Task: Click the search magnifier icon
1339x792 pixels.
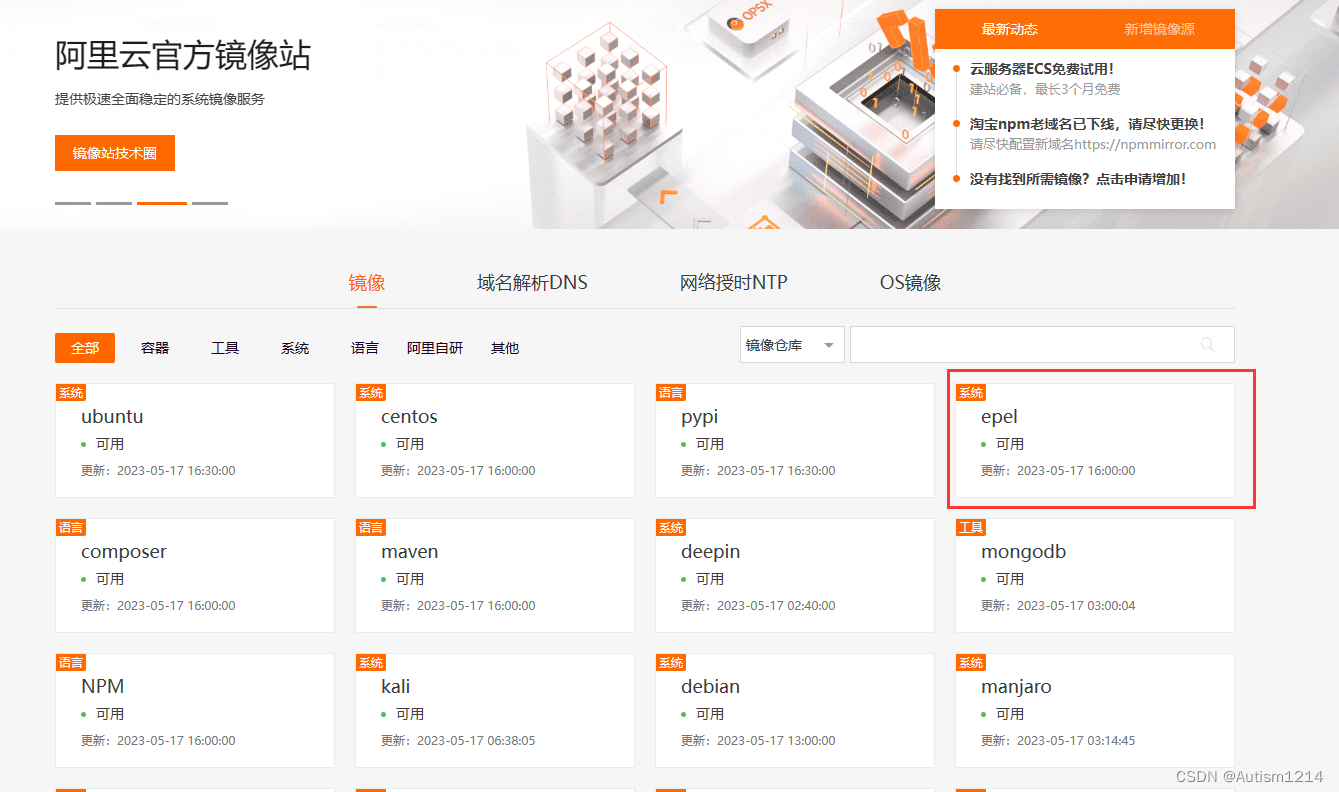Action: (1208, 345)
